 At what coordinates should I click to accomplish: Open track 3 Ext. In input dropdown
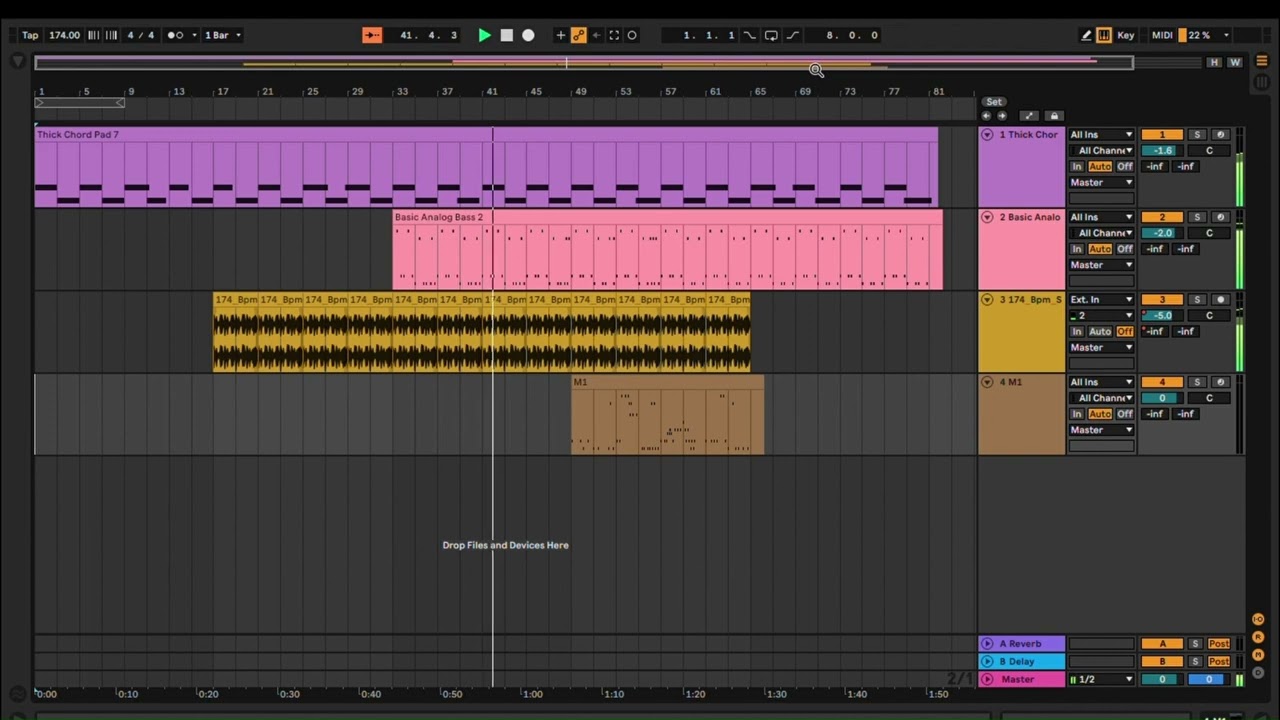tap(1102, 300)
